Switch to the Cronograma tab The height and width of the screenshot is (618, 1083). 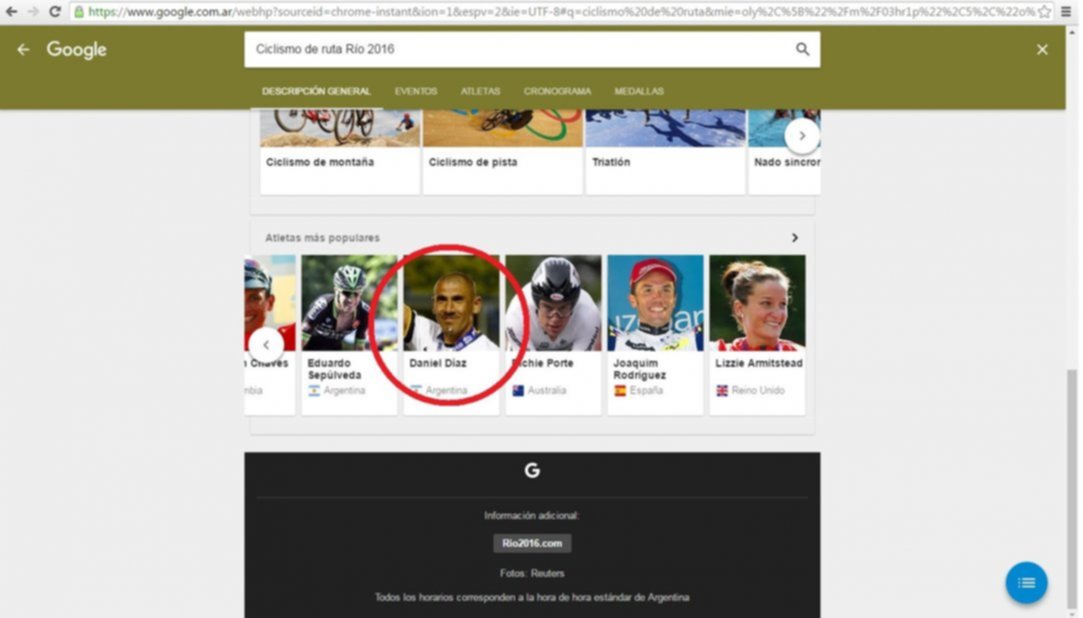[557, 91]
